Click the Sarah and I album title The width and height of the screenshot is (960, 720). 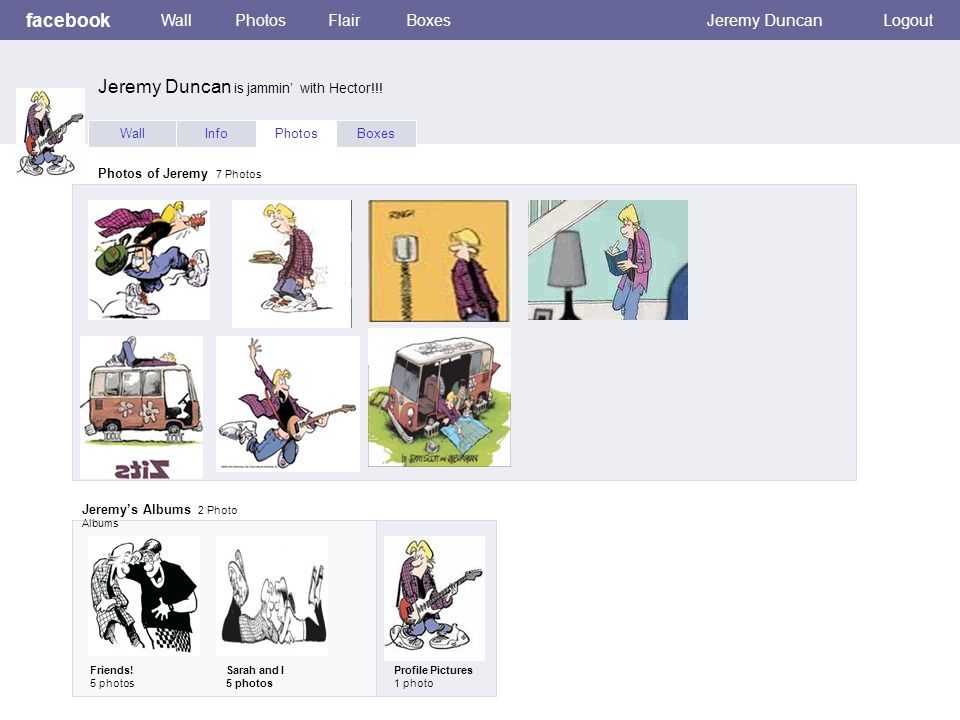[x=255, y=670]
